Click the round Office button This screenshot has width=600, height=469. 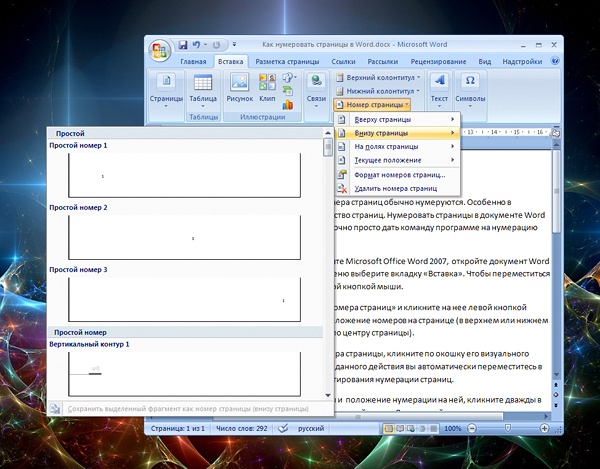click(159, 50)
